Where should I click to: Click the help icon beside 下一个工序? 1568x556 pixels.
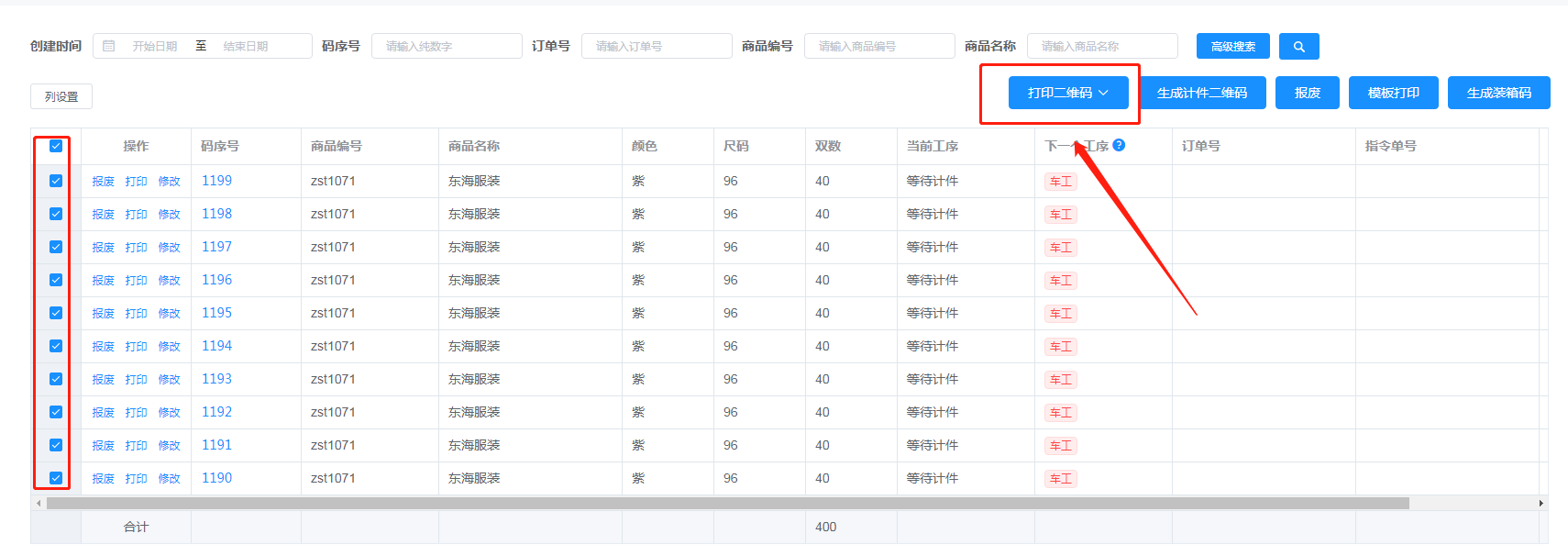click(x=1119, y=145)
